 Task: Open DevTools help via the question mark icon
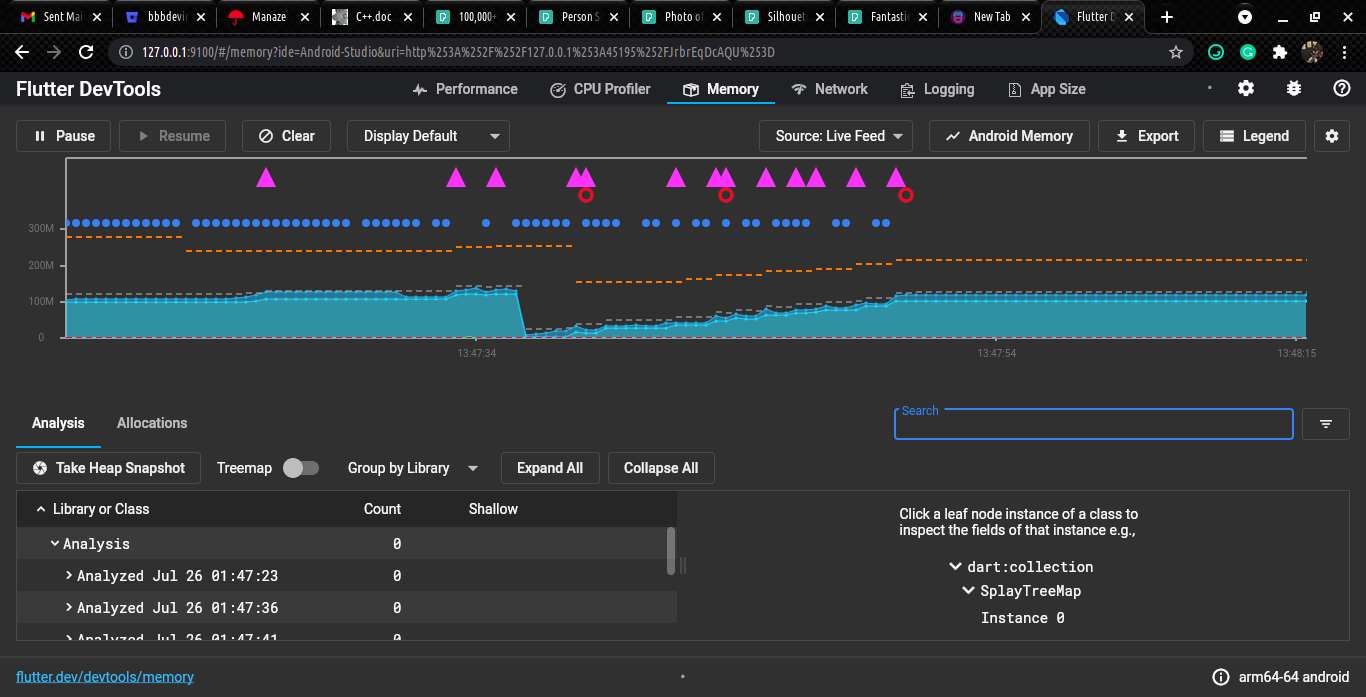1342,89
